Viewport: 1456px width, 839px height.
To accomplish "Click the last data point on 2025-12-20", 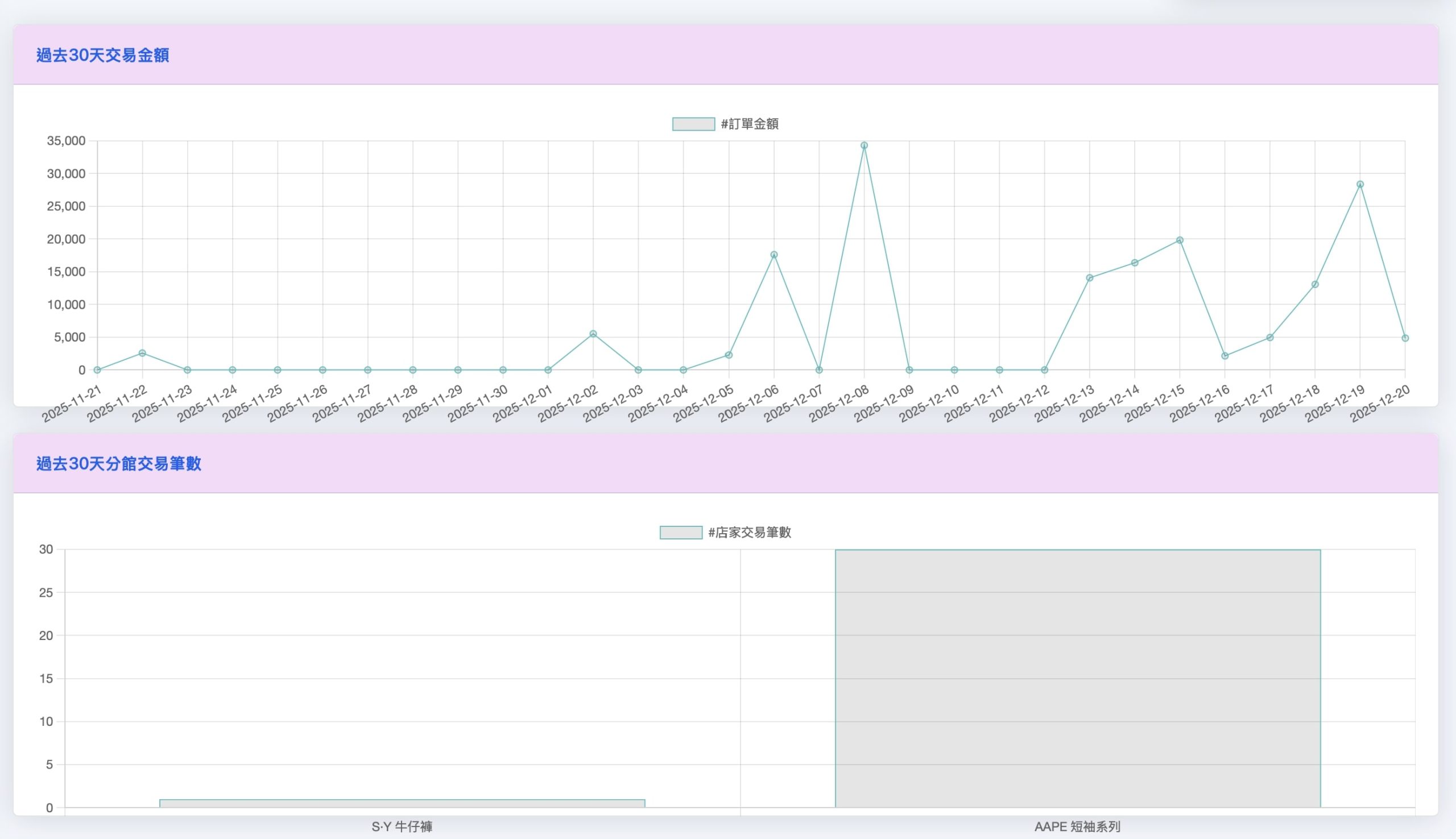I will point(1405,338).
